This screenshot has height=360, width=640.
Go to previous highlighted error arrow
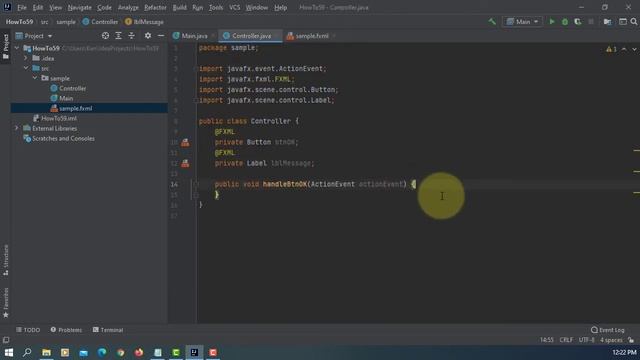[x=624, y=49]
